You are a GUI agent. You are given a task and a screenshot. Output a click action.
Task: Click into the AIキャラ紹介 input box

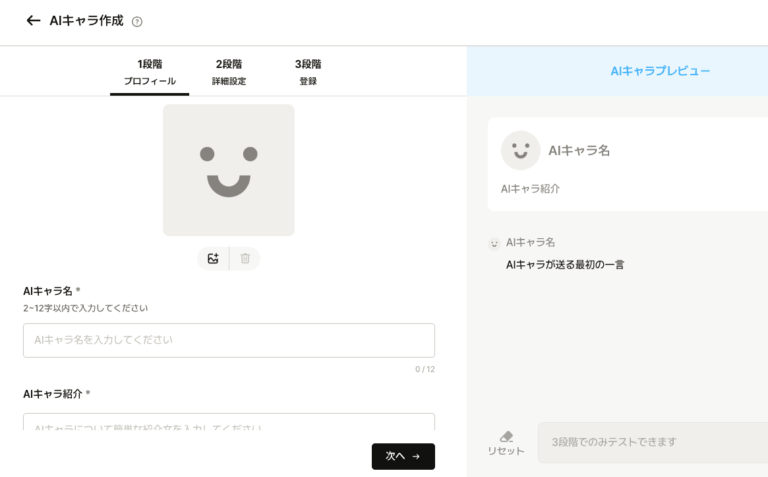tap(229, 424)
